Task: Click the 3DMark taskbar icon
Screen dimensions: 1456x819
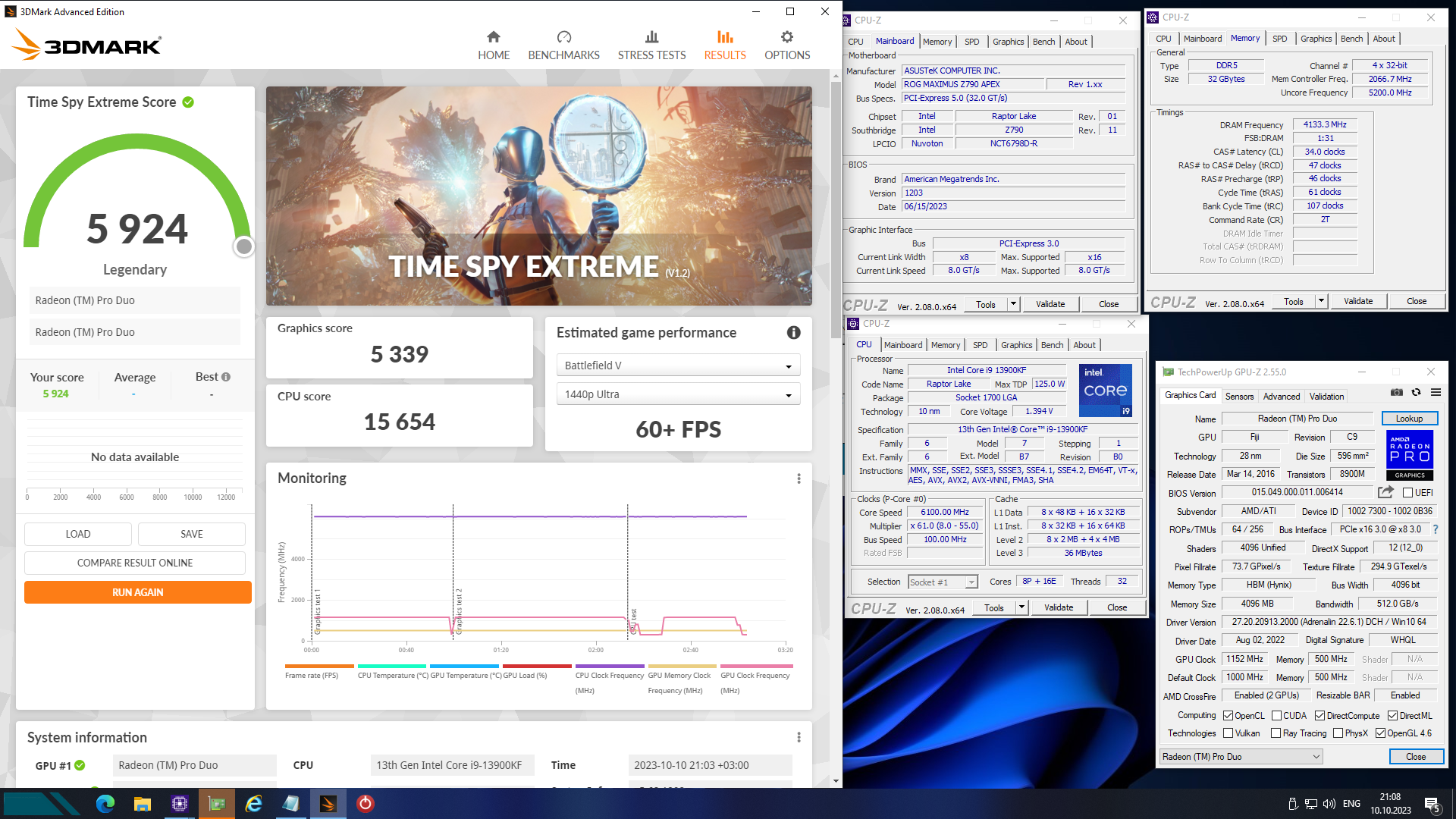Action: 328,804
